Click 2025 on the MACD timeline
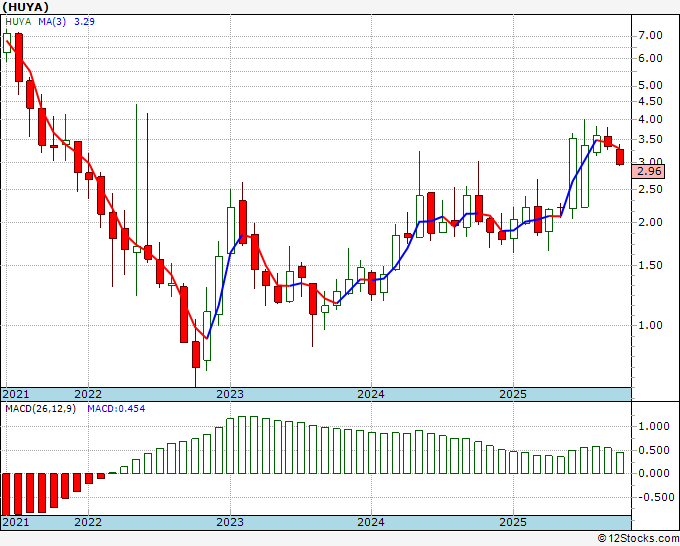The image size is (680, 546). 513,522
